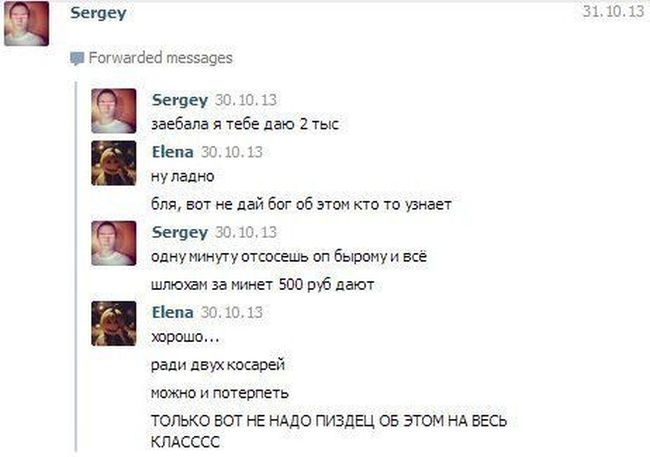
Task: Click the vertical forwarded-messages quote bar
Action: click(76, 267)
